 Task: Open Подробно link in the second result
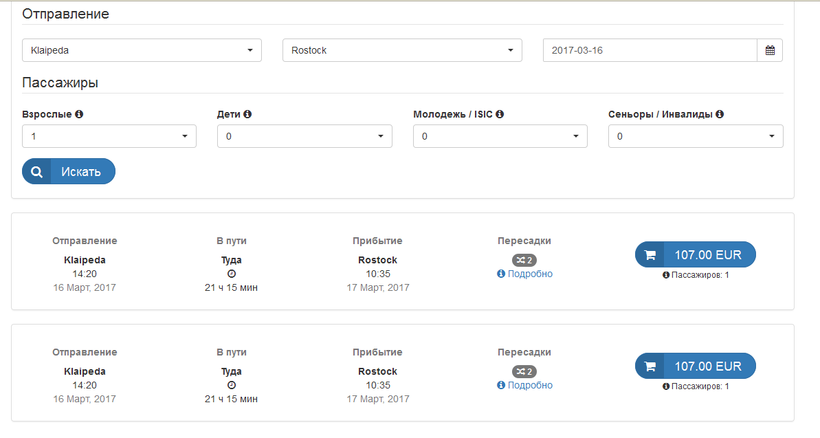coord(529,385)
